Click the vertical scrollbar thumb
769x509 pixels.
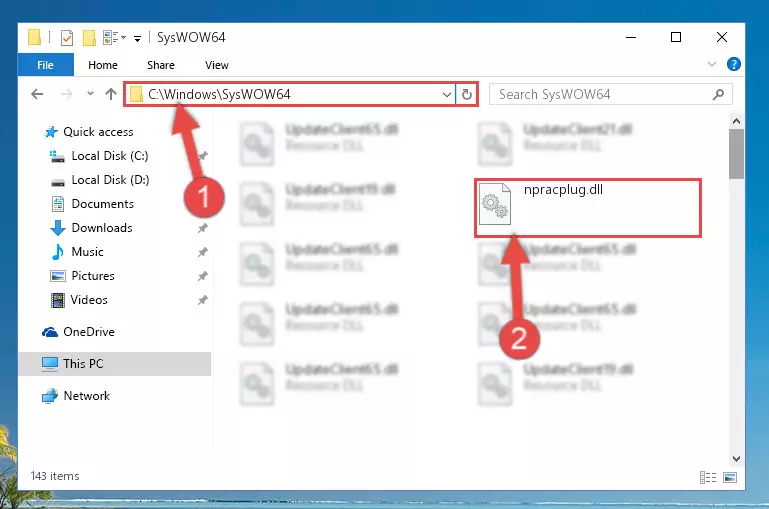736,154
